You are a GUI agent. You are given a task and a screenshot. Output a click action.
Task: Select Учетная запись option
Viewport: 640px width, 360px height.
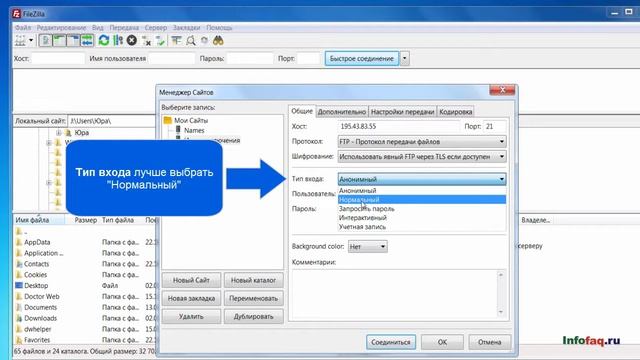(x=422, y=227)
